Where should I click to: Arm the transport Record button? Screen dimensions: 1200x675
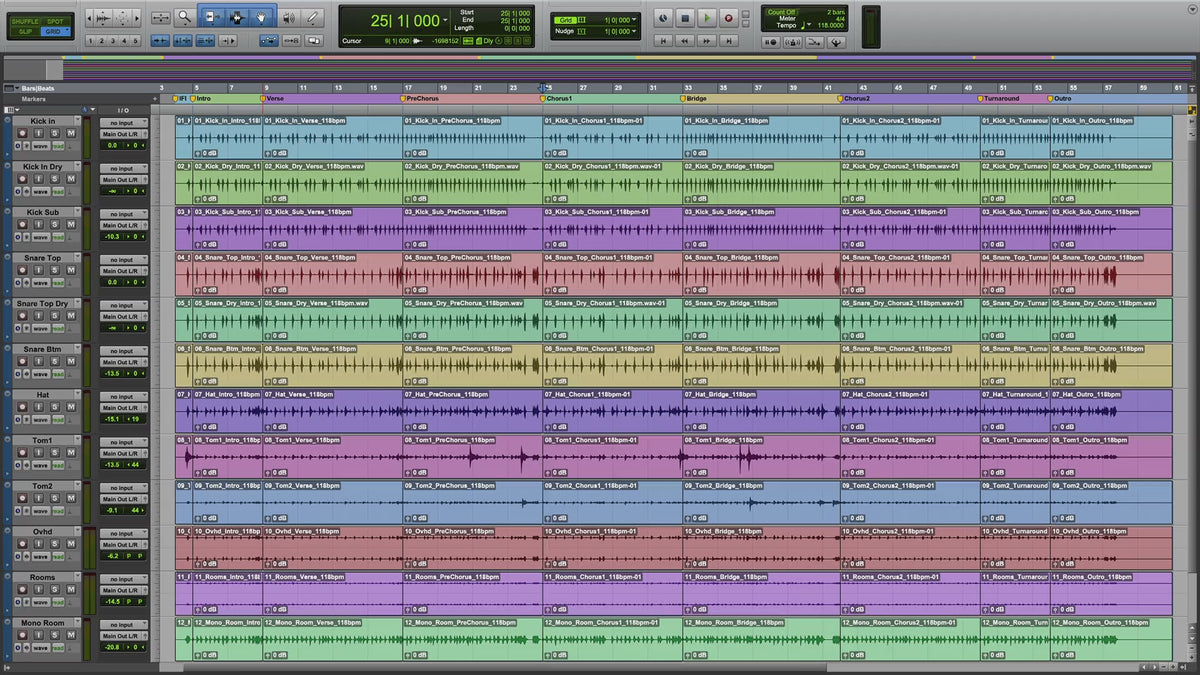click(x=728, y=18)
